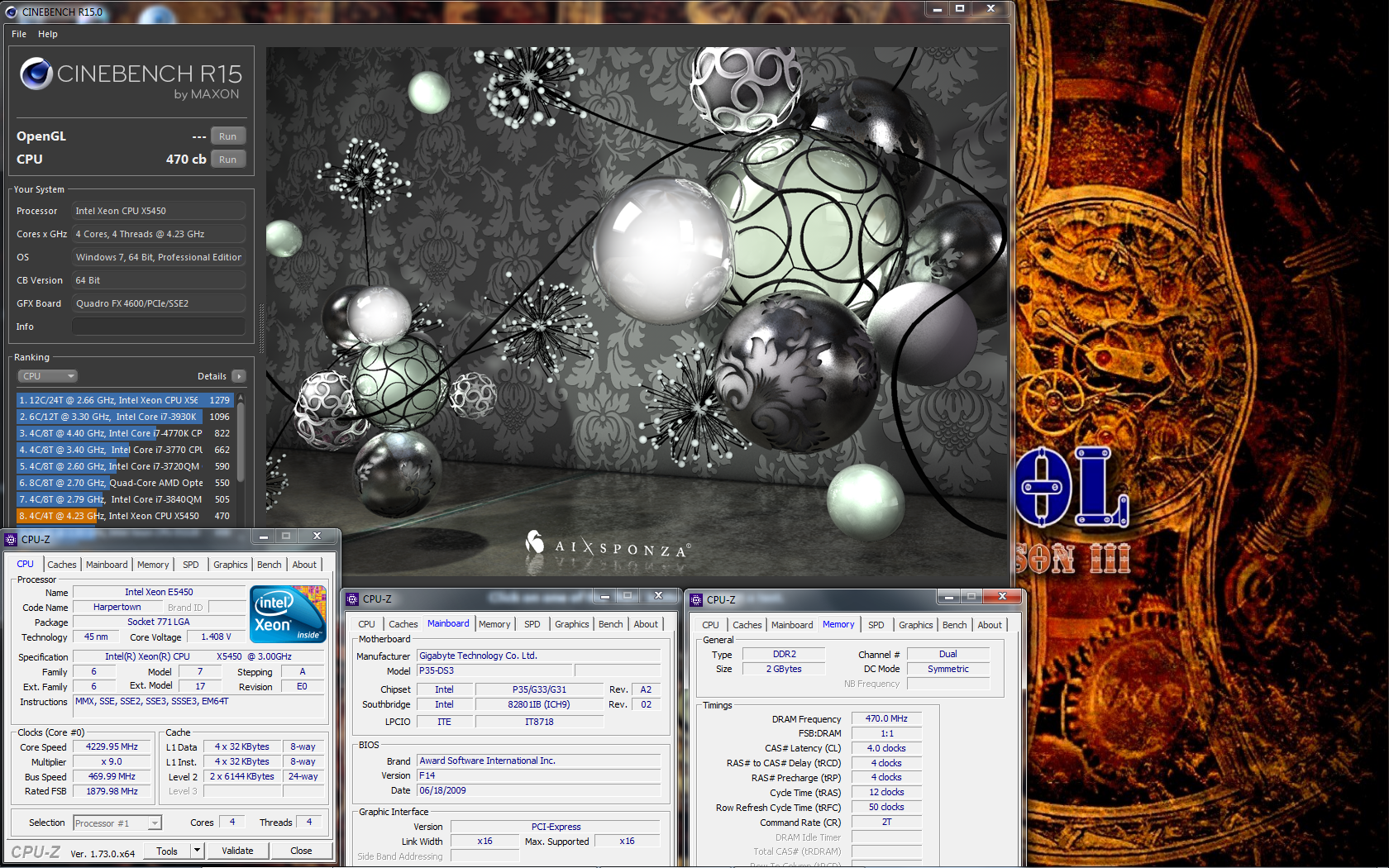Click the Info input field in Your System

point(159,327)
